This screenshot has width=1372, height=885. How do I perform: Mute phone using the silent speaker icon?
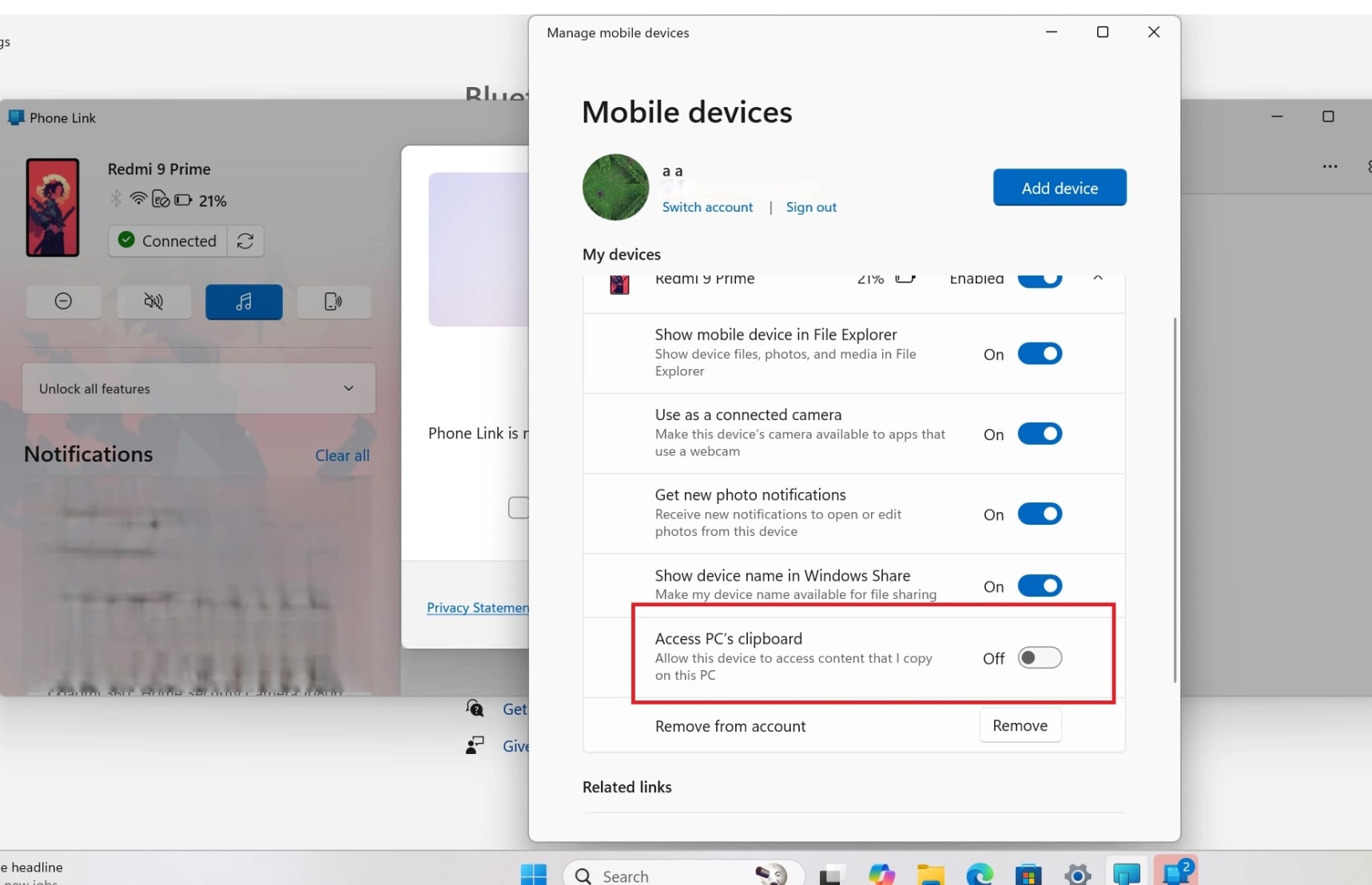coord(153,301)
